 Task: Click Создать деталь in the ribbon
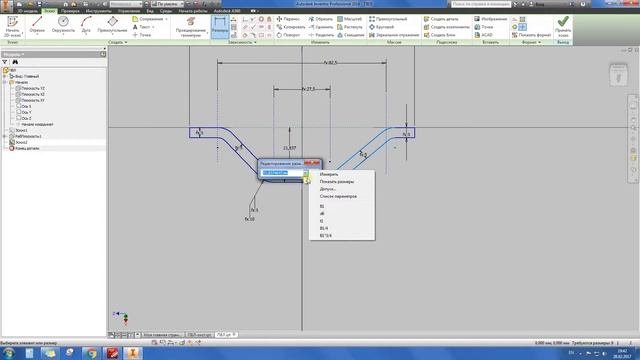tap(441, 19)
